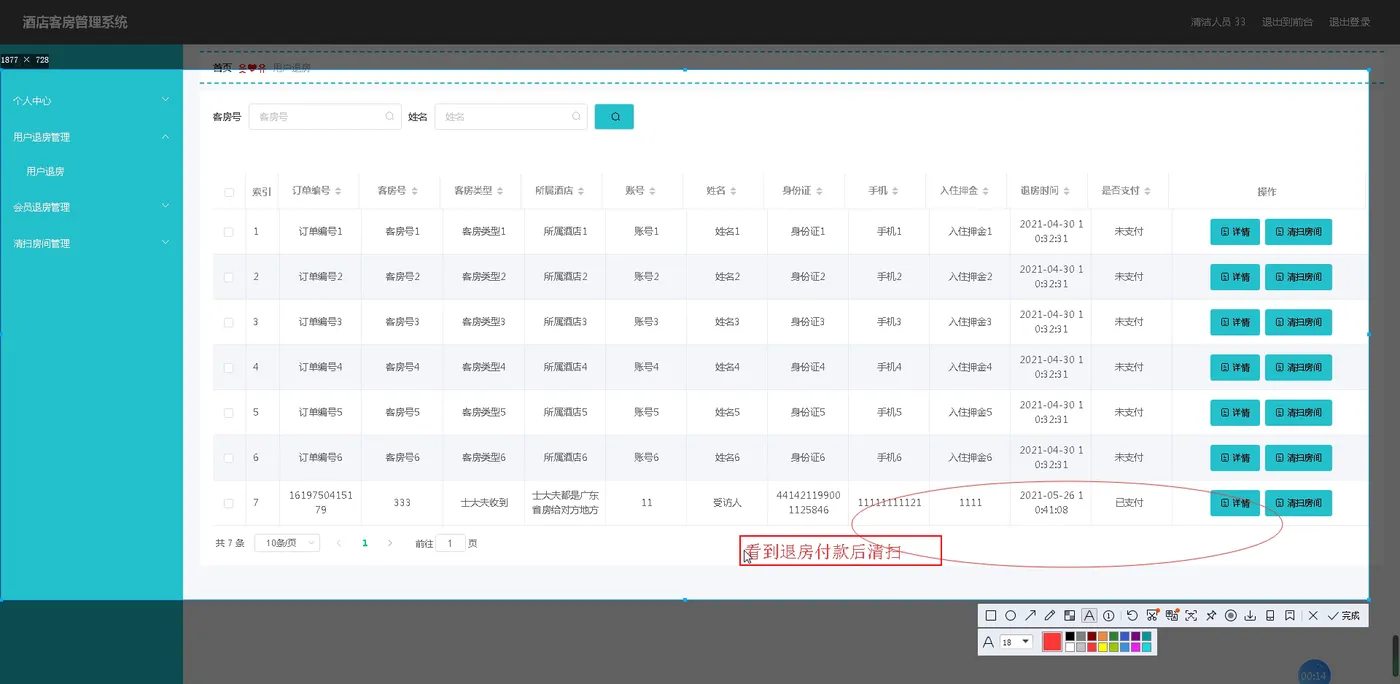Expand the 清扫房间管理 sidebar menu
Viewport: 1400px width, 684px height.
(x=91, y=243)
